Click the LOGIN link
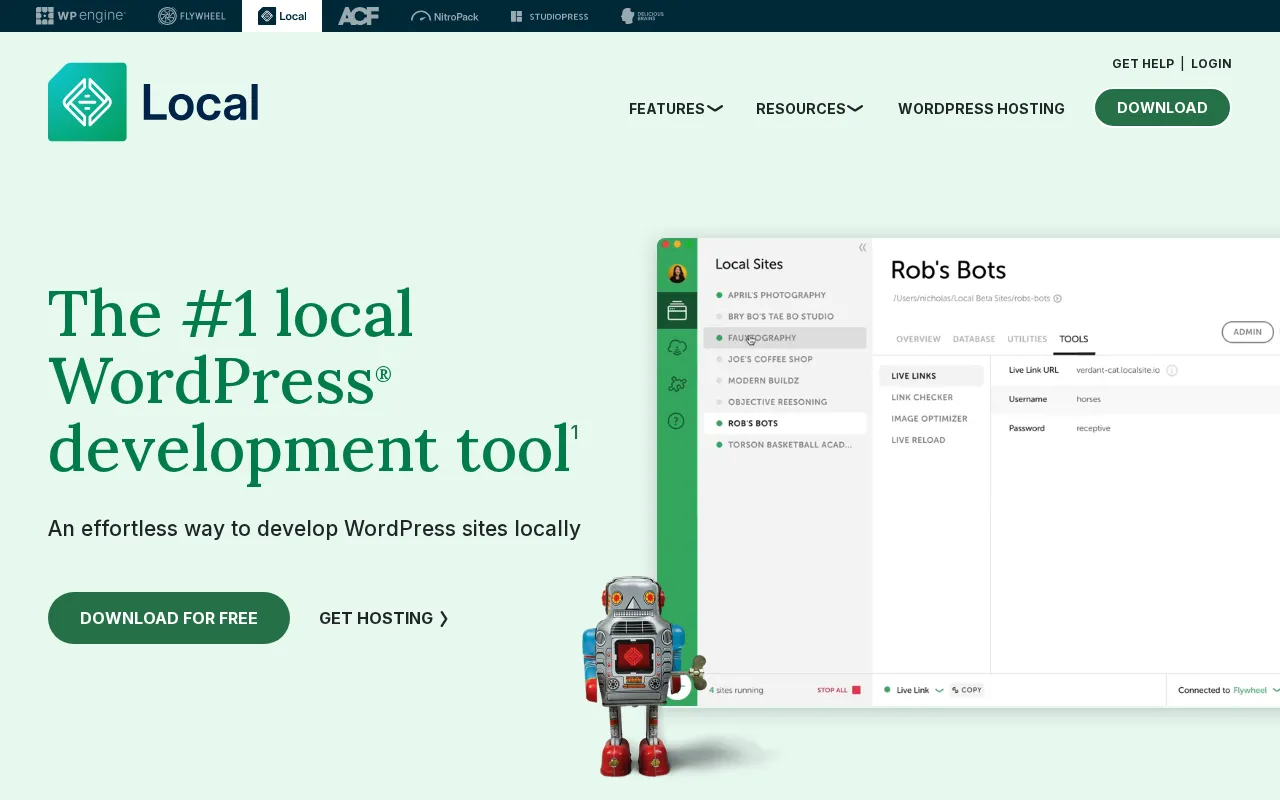This screenshot has width=1280, height=800. point(1211,63)
